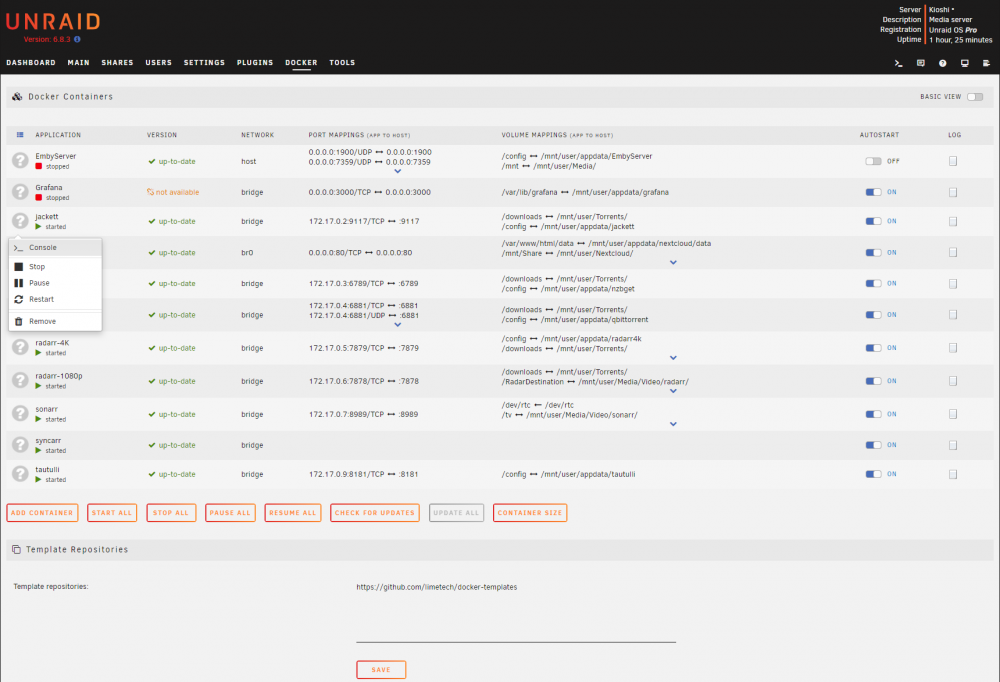Click the radarr-1080p container icon
This screenshot has width=1000, height=682.
pos(20,380)
